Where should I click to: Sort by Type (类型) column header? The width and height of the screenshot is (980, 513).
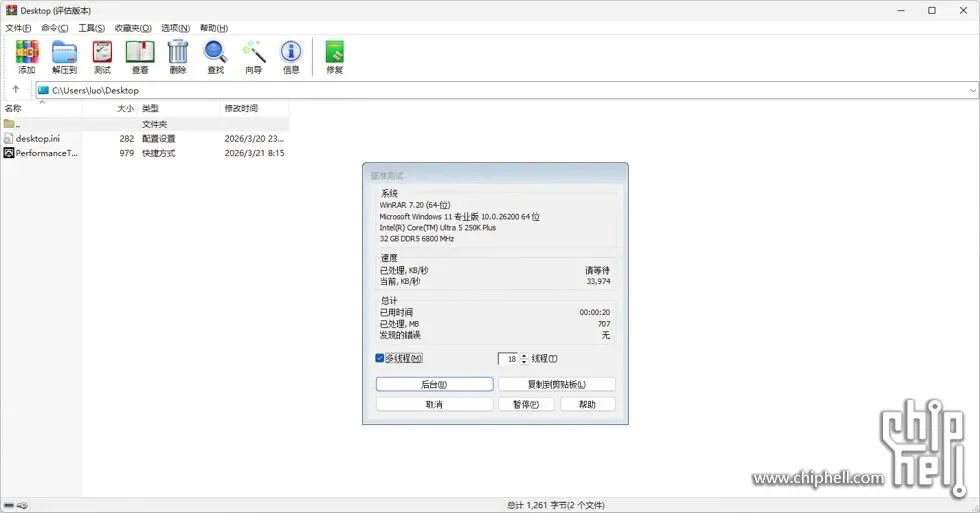click(x=179, y=108)
